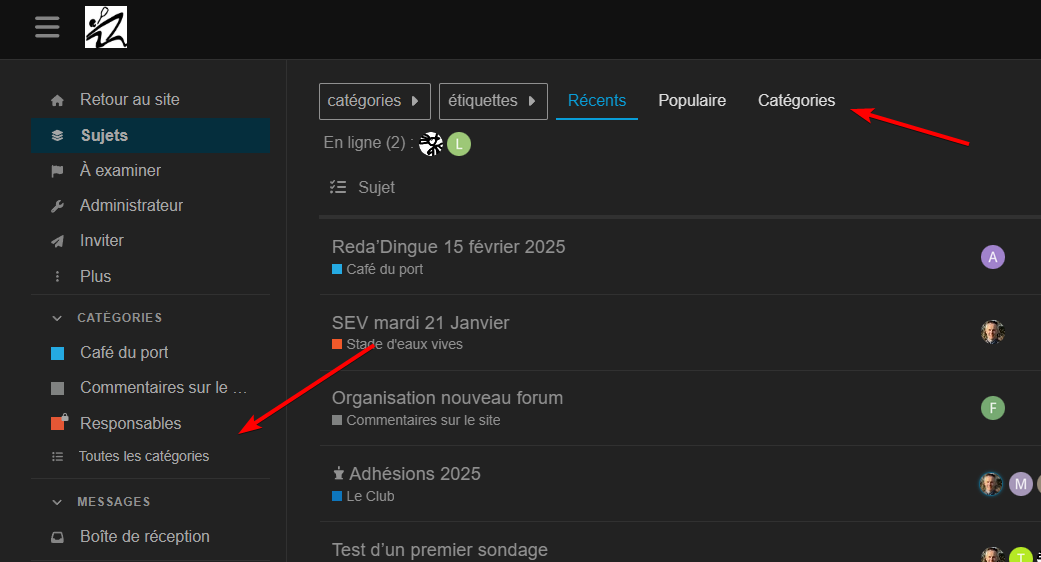Open topic Reda'Dingue 15 février 2025
Image resolution: width=1041 pixels, height=562 pixels.
click(x=449, y=247)
